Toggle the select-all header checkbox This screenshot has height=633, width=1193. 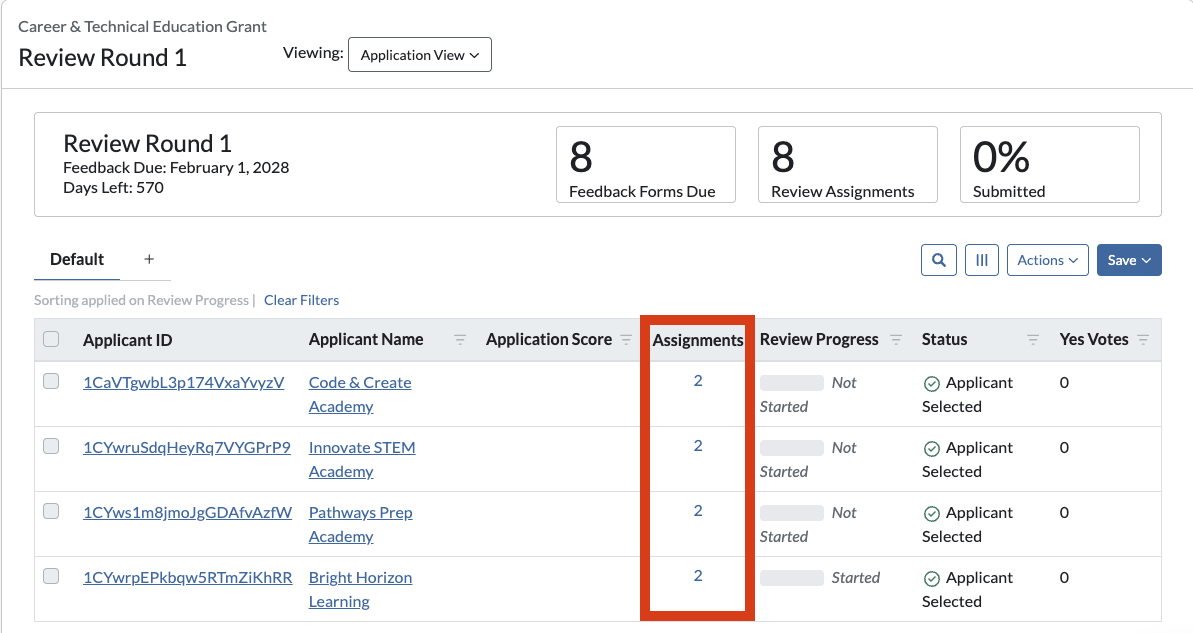(x=51, y=339)
